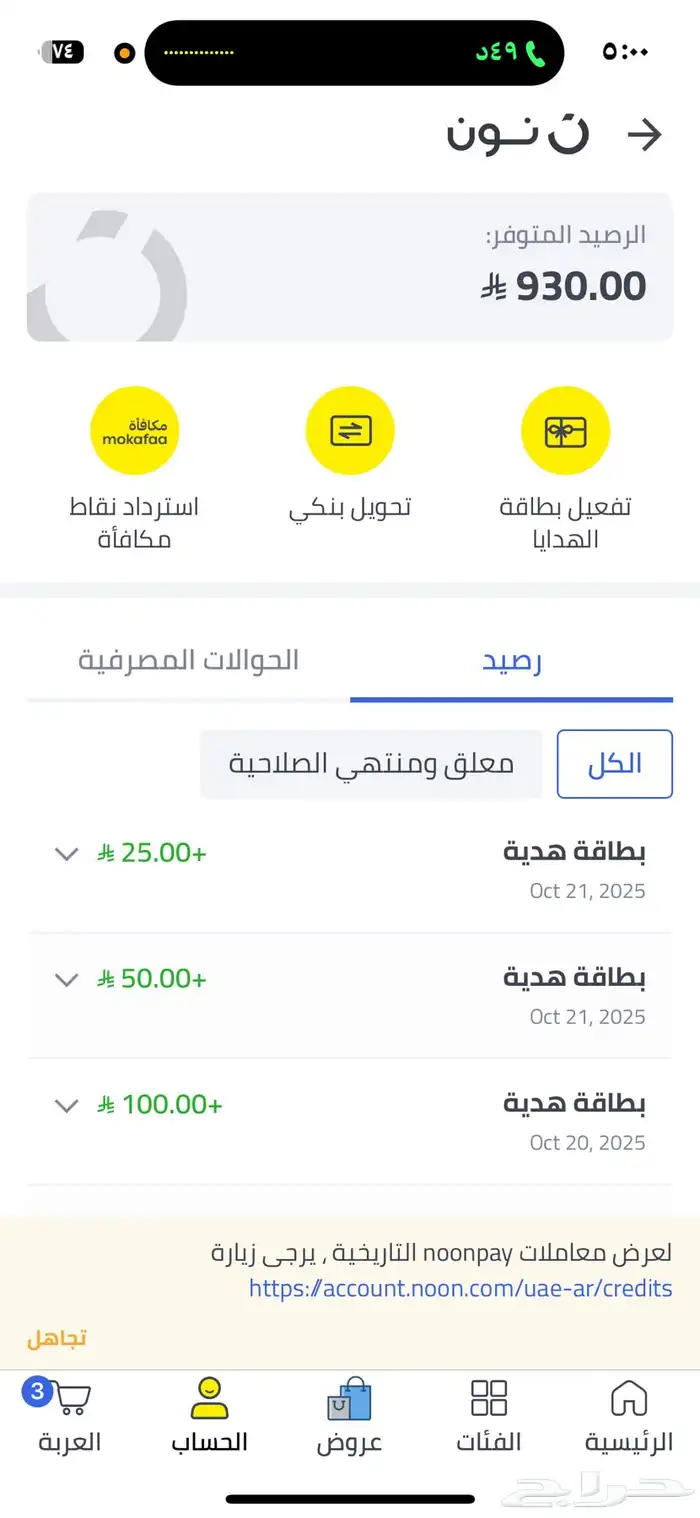The height and width of the screenshot is (1518, 700).
Task: Tap the available balance card showing 930.00
Action: coord(350,267)
